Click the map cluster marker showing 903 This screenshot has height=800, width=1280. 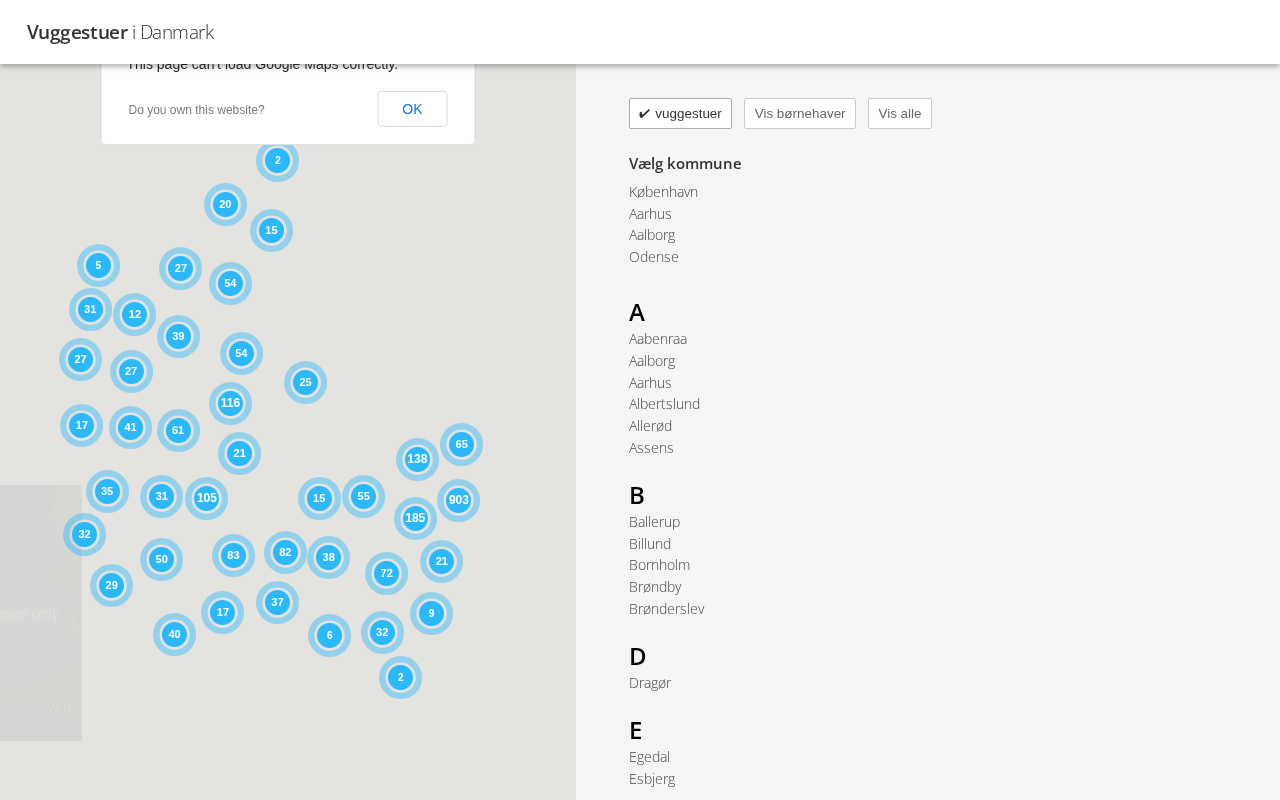458,500
